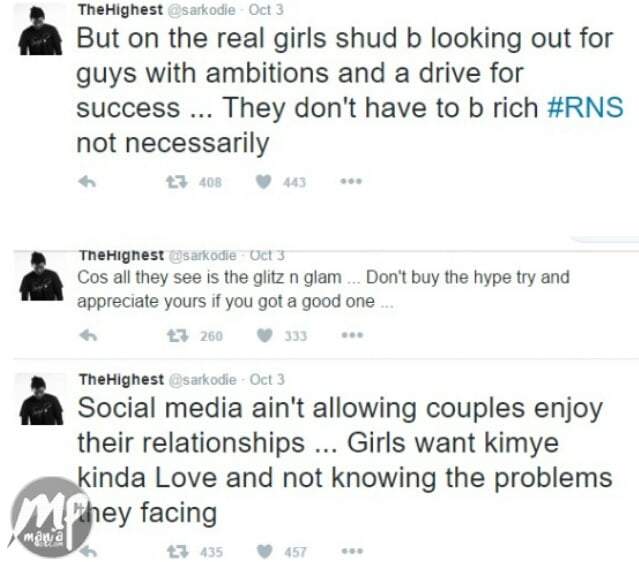The image size is (639, 562).
Task: Open more options on the #RNS tweet
Action: tap(351, 181)
